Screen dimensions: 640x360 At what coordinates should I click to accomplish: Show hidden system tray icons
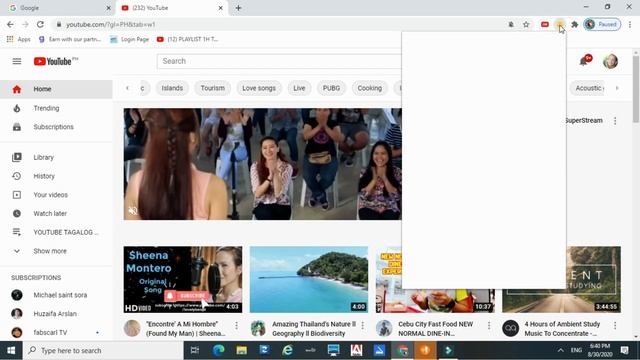[560, 350]
